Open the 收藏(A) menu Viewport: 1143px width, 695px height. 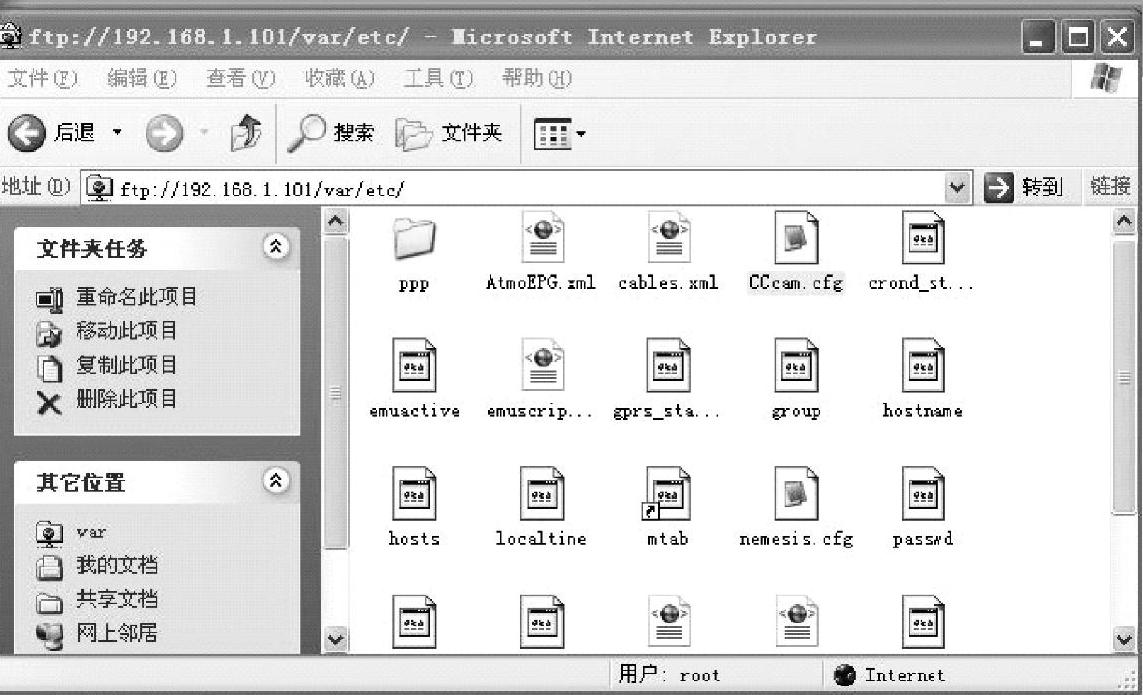pyautogui.click(x=340, y=77)
